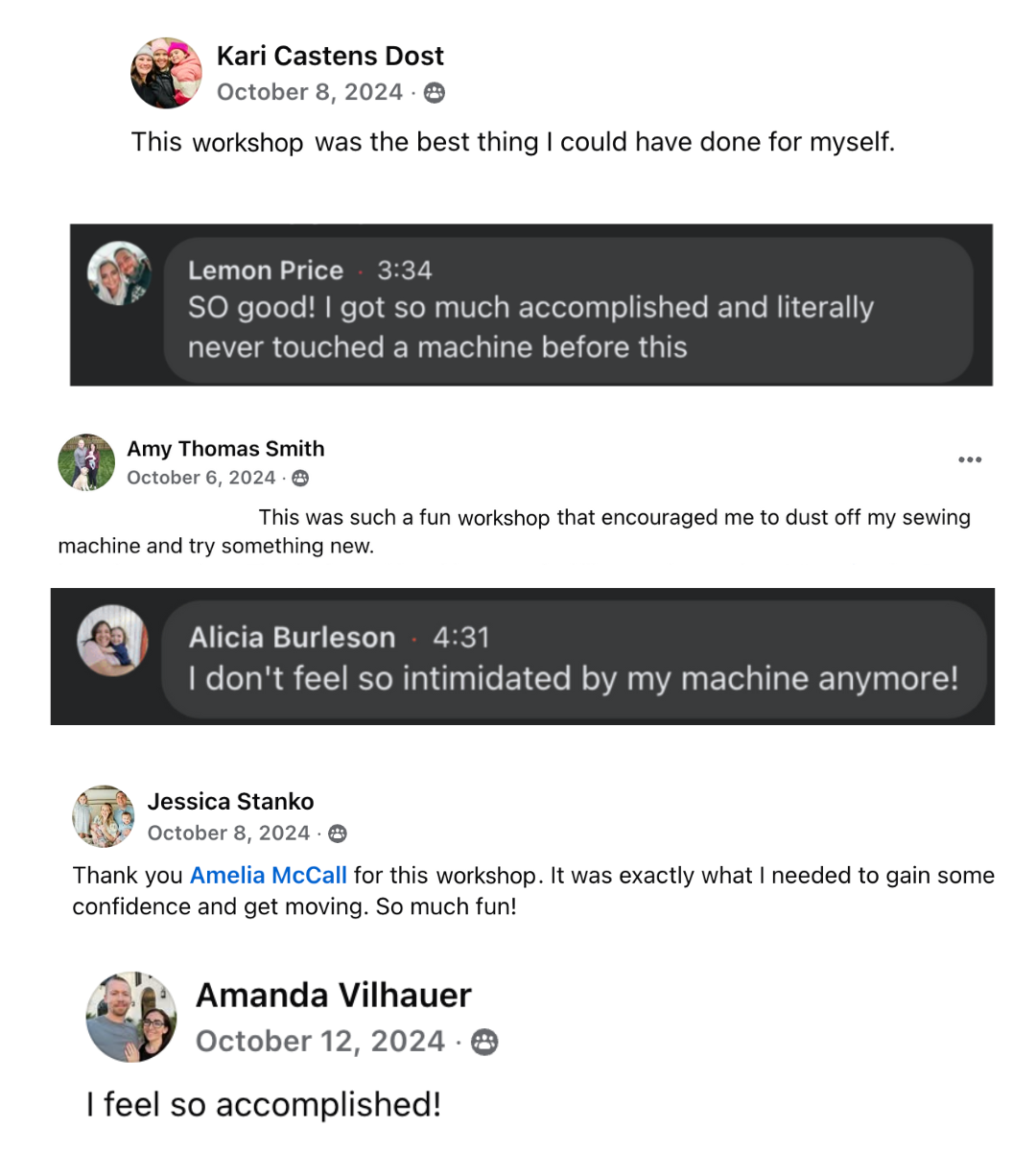Follow the Amelia McCall tagged link
This screenshot has height=1151, width=1036.
[269, 876]
